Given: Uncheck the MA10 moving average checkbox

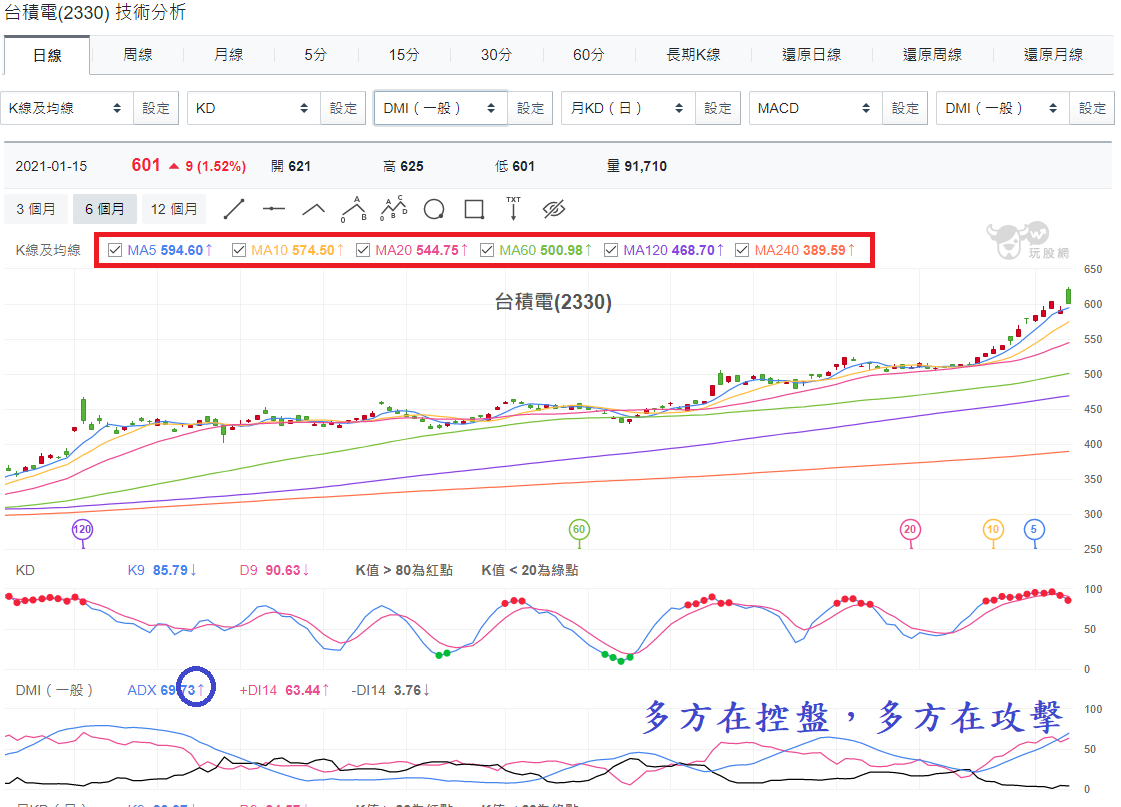Looking at the screenshot, I should click(239, 250).
